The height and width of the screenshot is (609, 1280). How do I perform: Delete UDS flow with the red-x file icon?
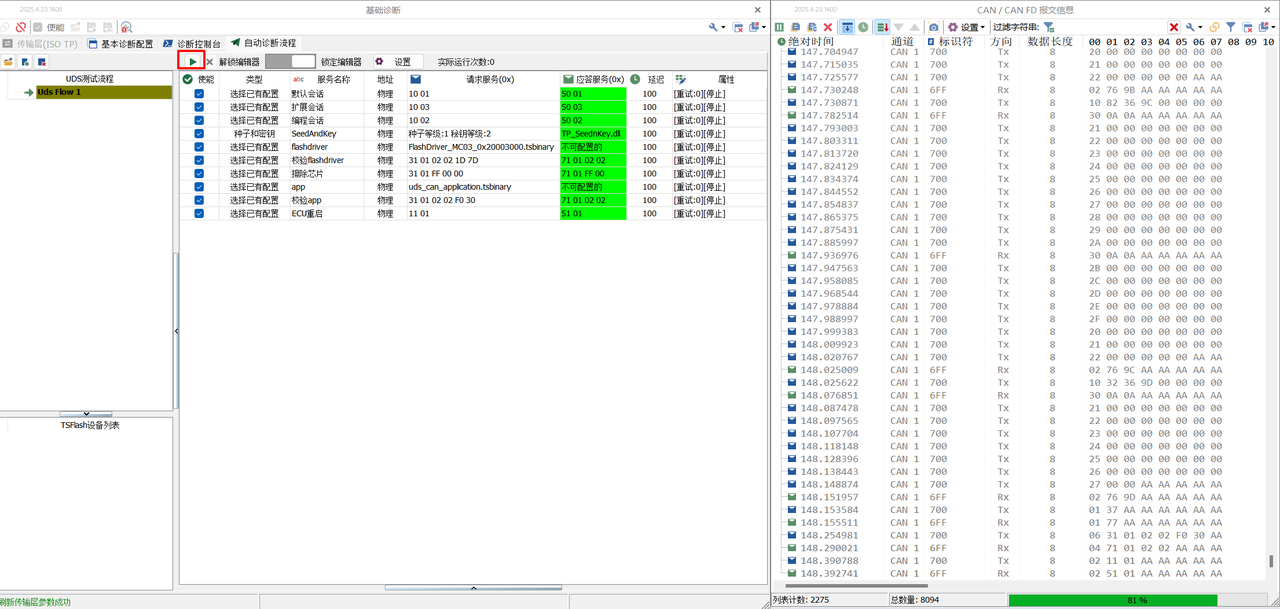[x=41, y=62]
